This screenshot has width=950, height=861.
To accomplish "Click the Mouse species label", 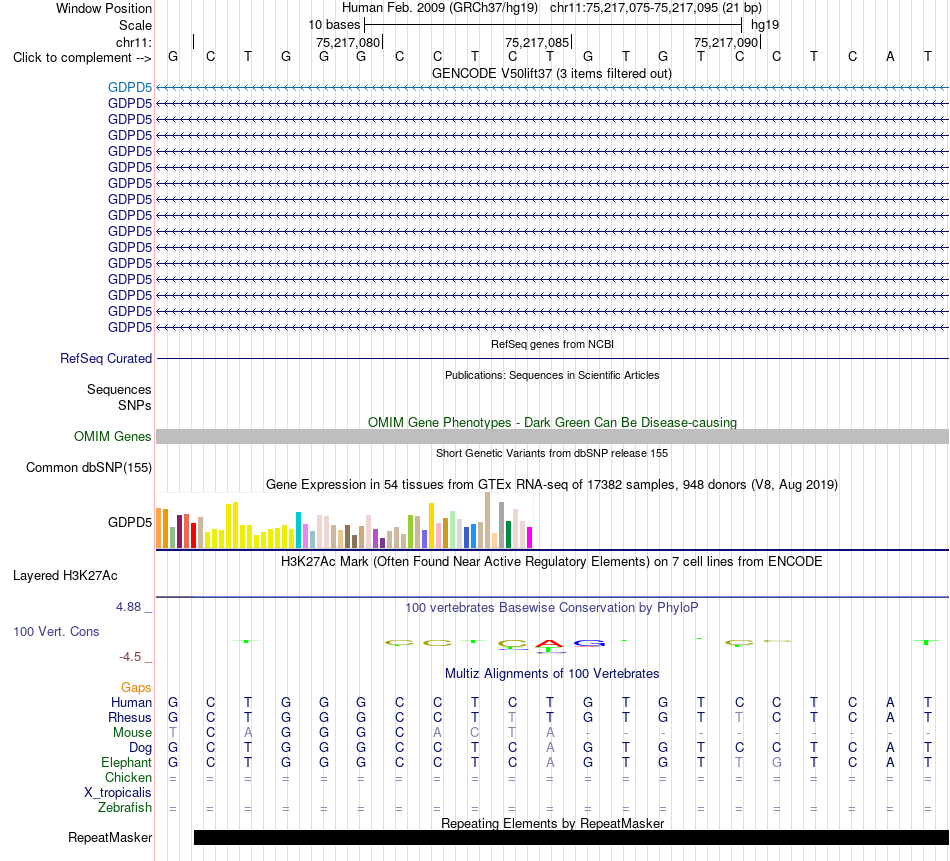I will coord(132,733).
